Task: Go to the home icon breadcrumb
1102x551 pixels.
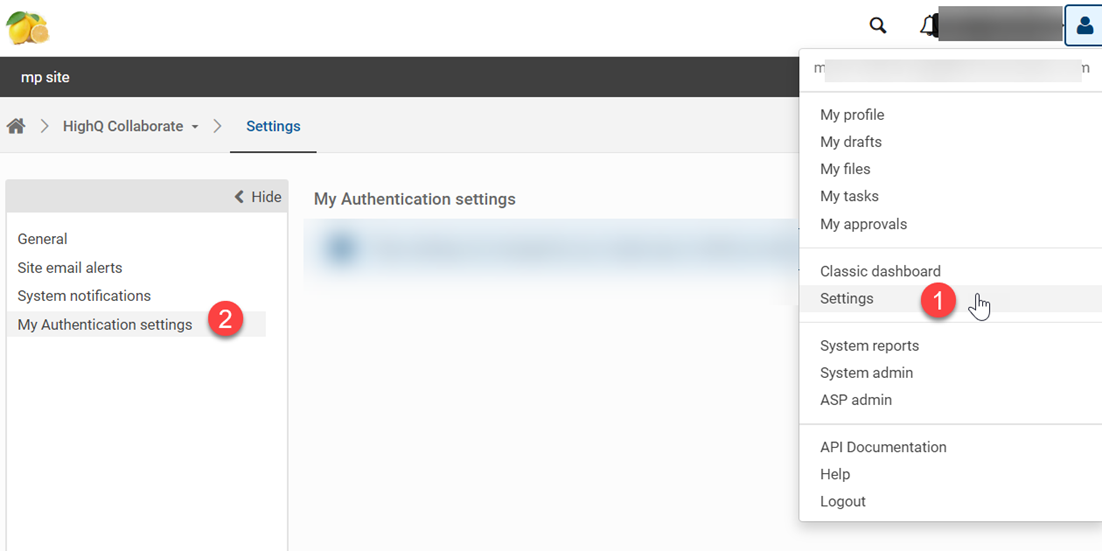Action: click(16, 126)
